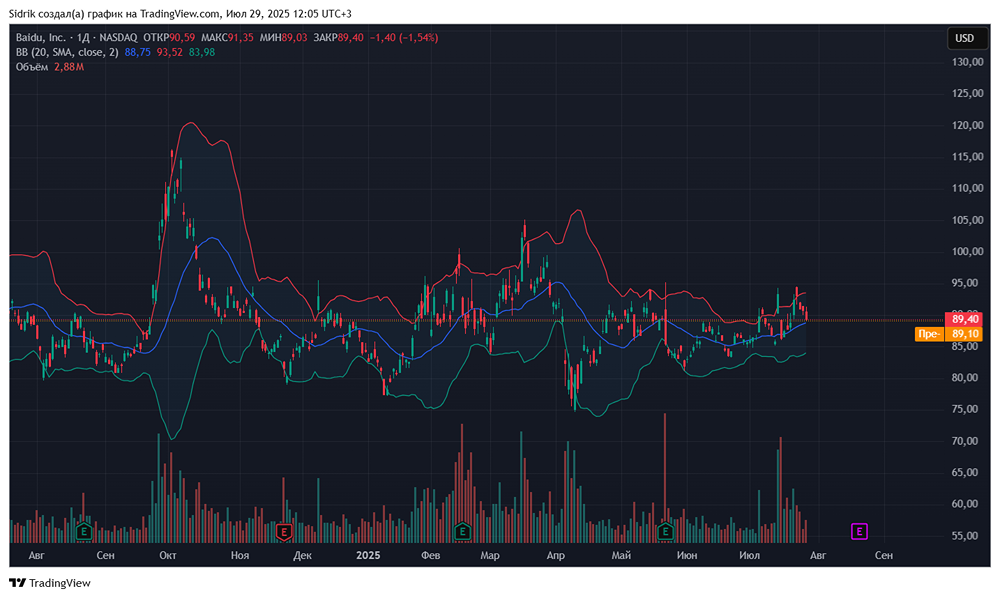This screenshot has height=598, width=1000.
Task: Click the 88,75 Bollinger basis value
Action: tap(138, 52)
